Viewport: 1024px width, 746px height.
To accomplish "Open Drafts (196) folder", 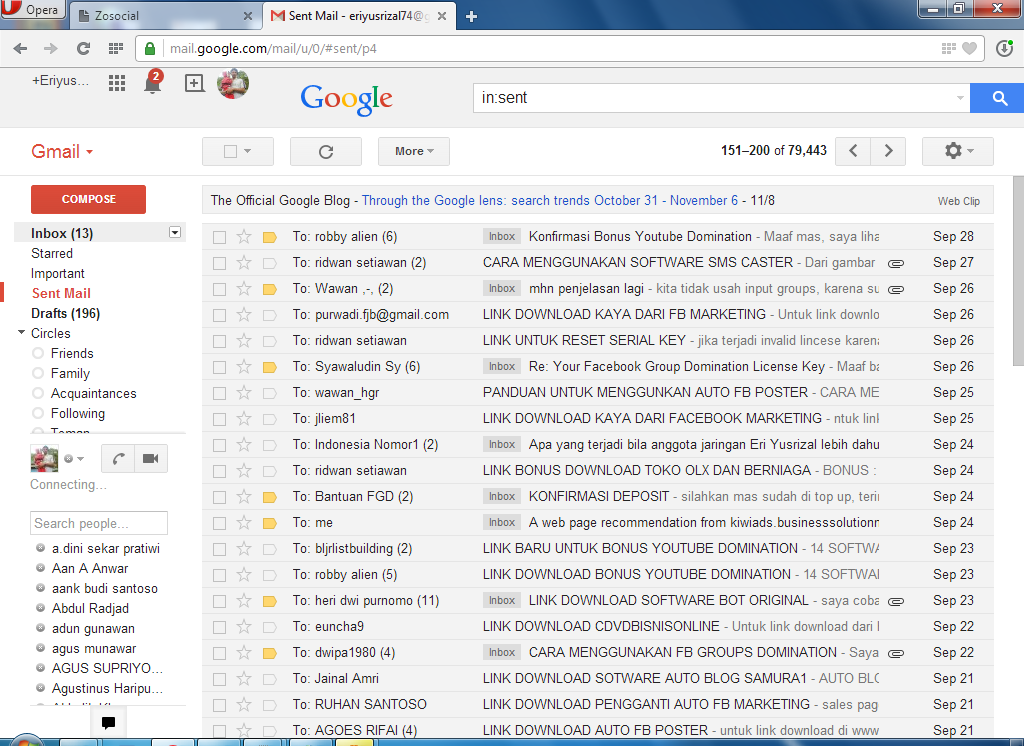I will click(65, 314).
